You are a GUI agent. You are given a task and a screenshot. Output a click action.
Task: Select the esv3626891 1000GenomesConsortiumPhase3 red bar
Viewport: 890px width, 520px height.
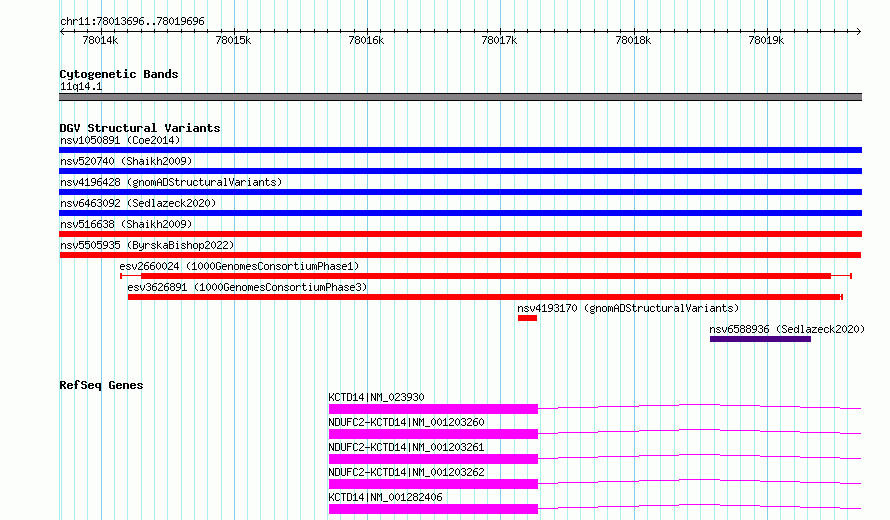485,297
